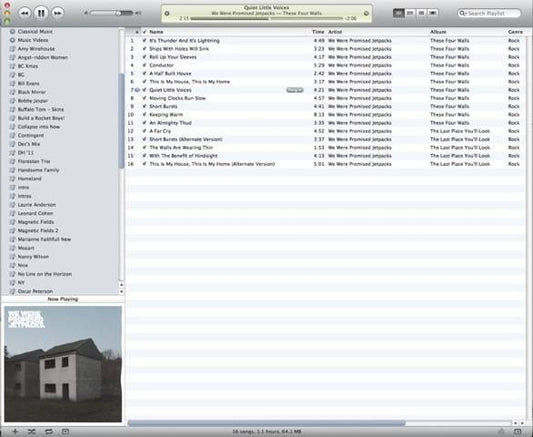Click the right arrow in the song display
Screen dimensions: 533x437
tap(366, 13)
